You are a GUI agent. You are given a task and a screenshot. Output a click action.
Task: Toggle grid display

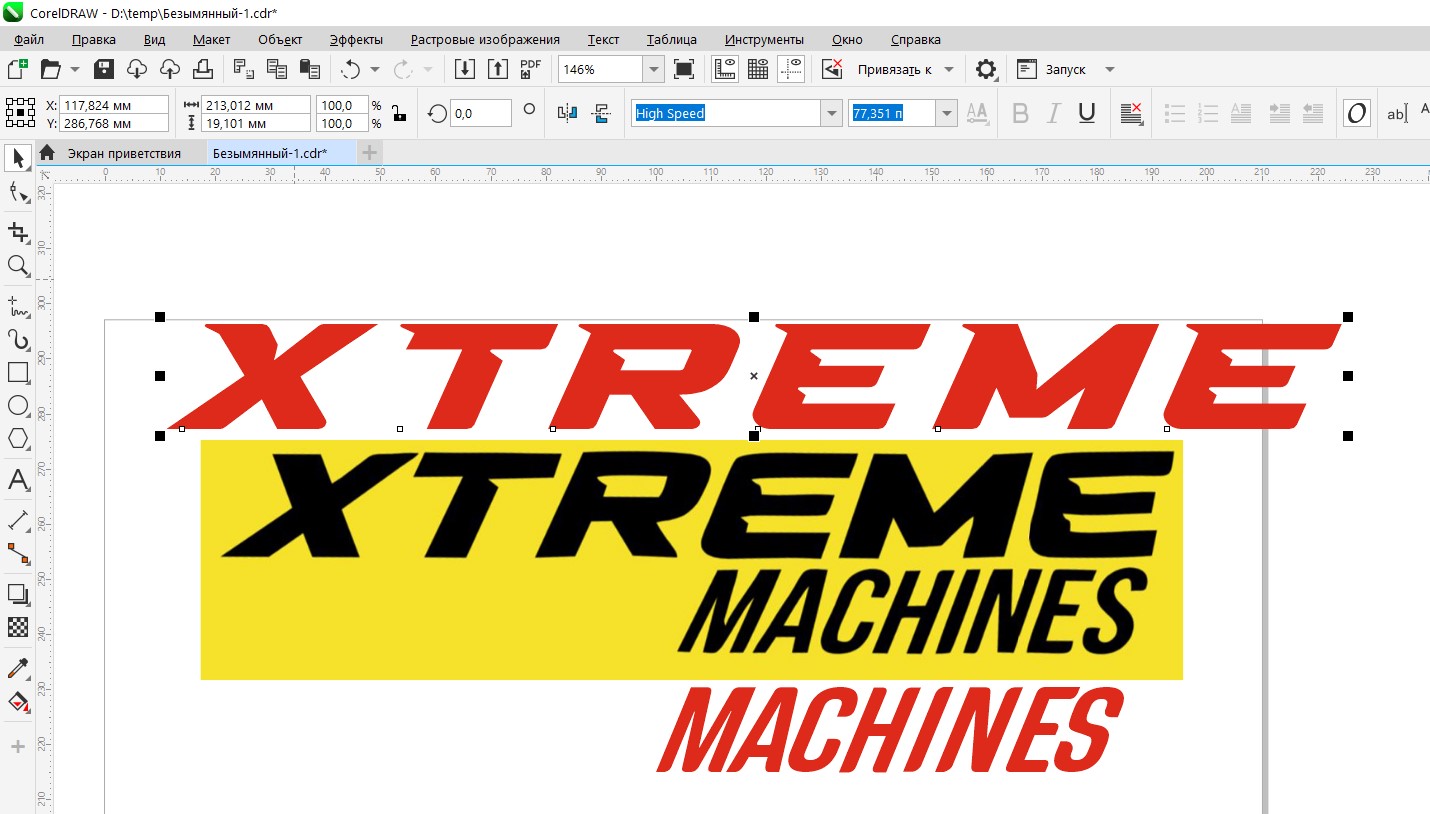(x=758, y=69)
